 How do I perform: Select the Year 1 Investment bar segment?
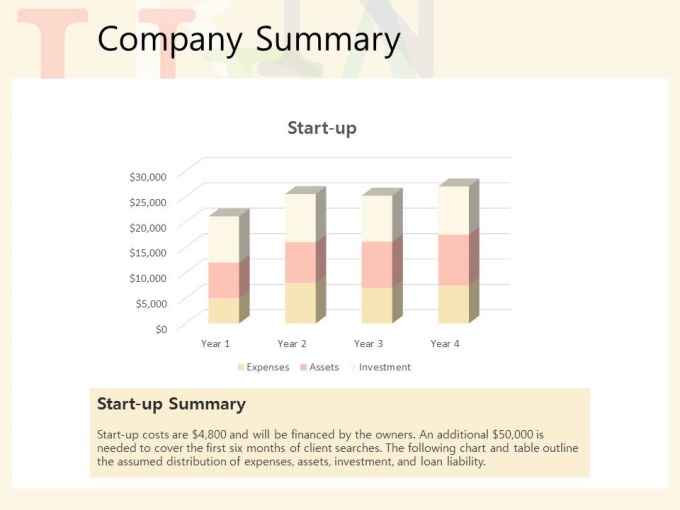pos(224,239)
